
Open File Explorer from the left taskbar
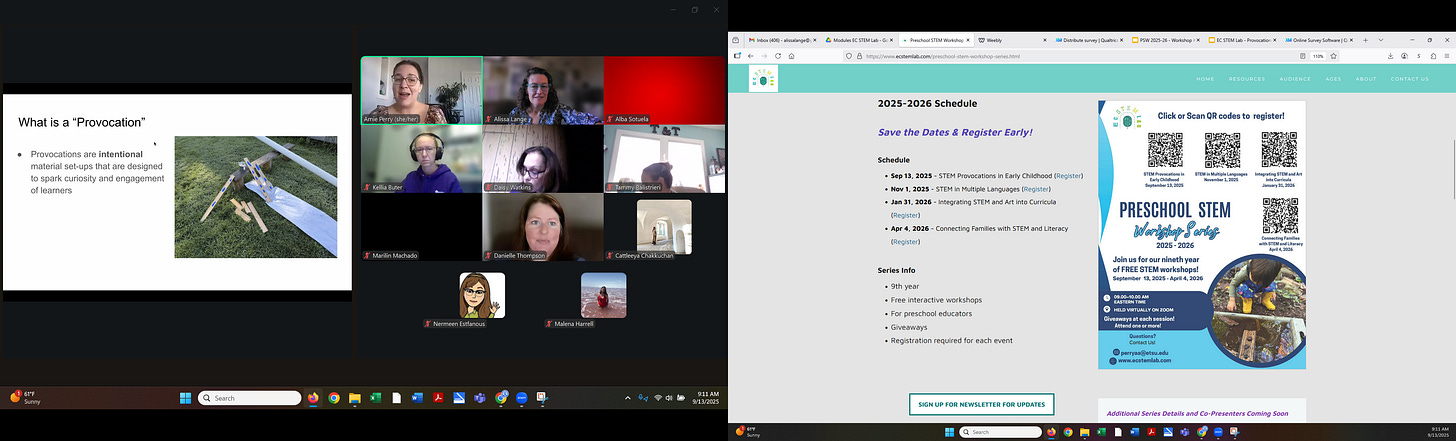[355, 398]
